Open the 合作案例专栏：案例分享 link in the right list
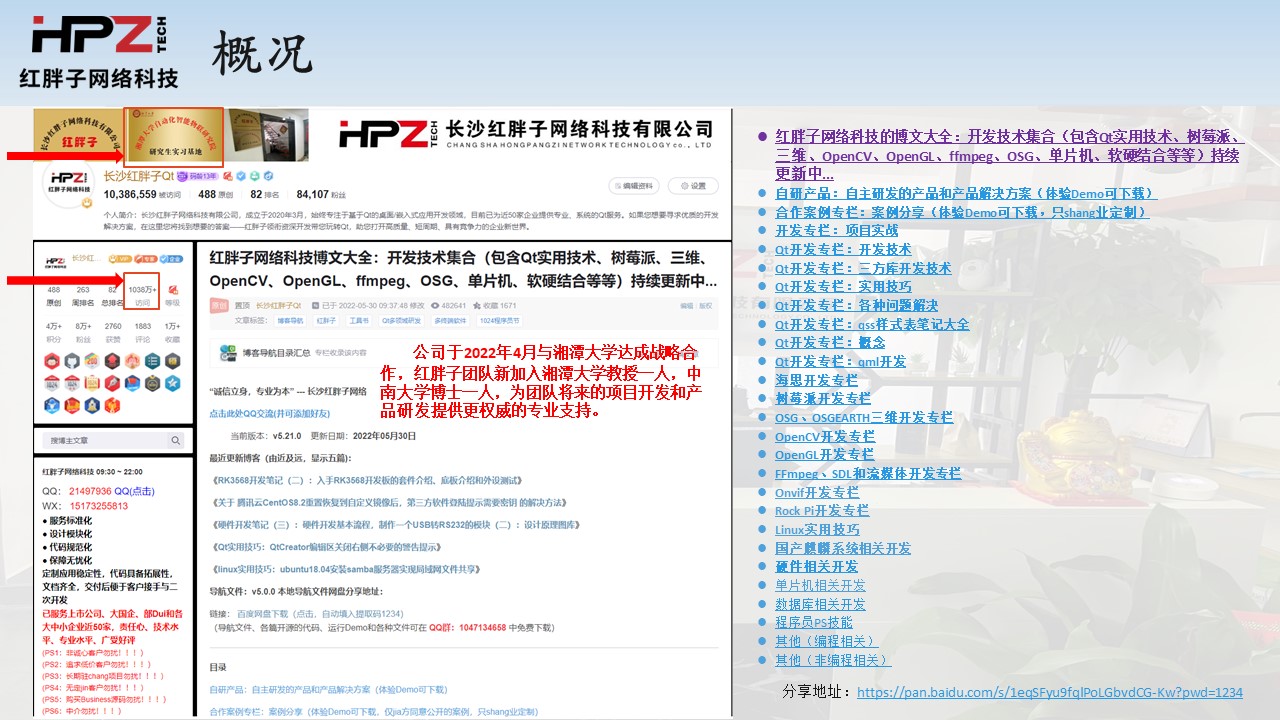 click(961, 212)
